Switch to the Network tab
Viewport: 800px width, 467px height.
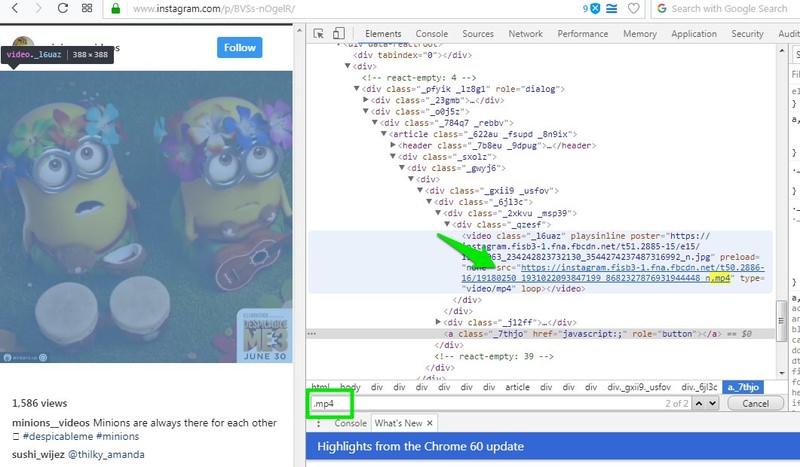[525, 33]
